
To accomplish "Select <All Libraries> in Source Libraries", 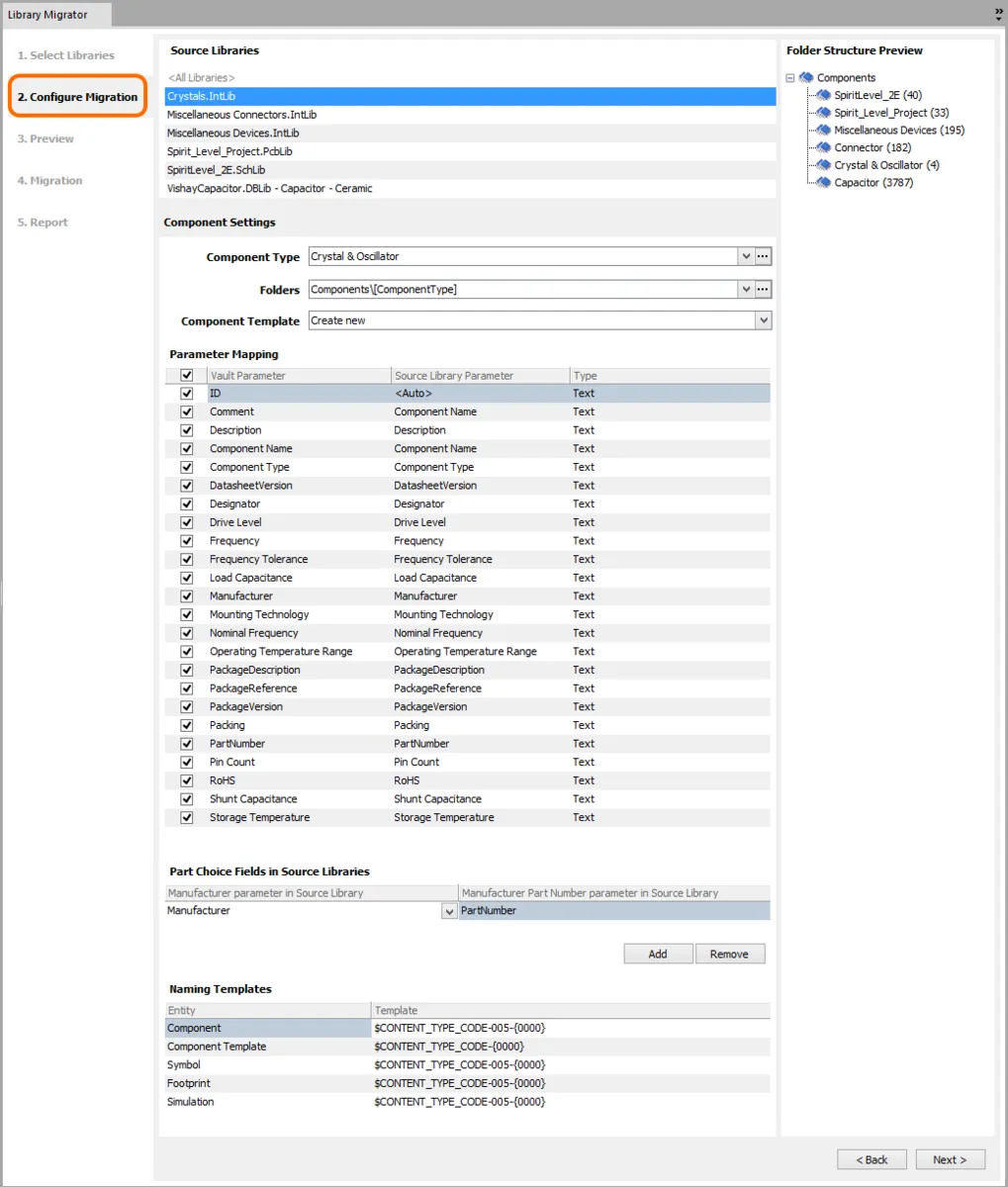I will pyautogui.click(x=470, y=78).
